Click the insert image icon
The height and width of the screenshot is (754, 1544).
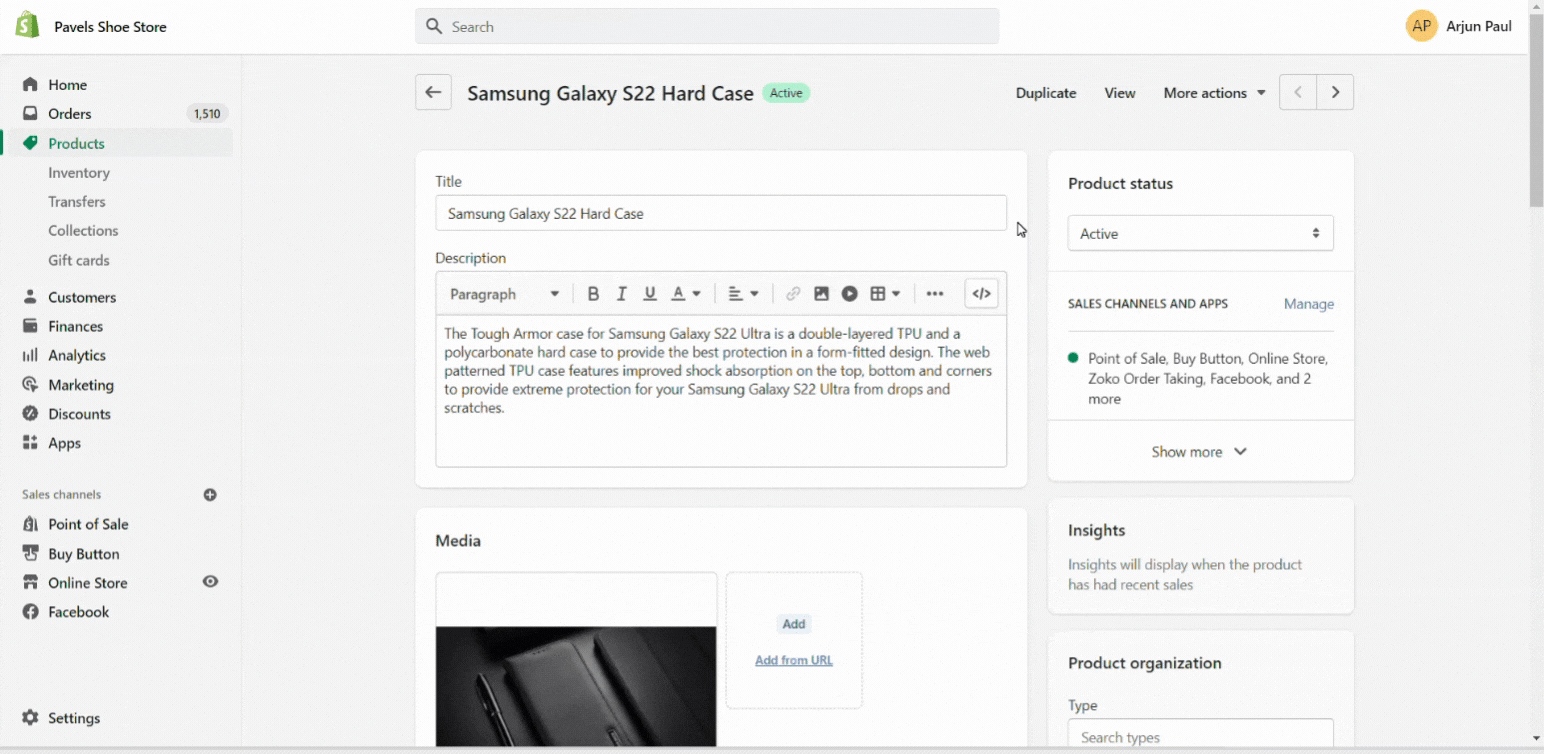821,293
